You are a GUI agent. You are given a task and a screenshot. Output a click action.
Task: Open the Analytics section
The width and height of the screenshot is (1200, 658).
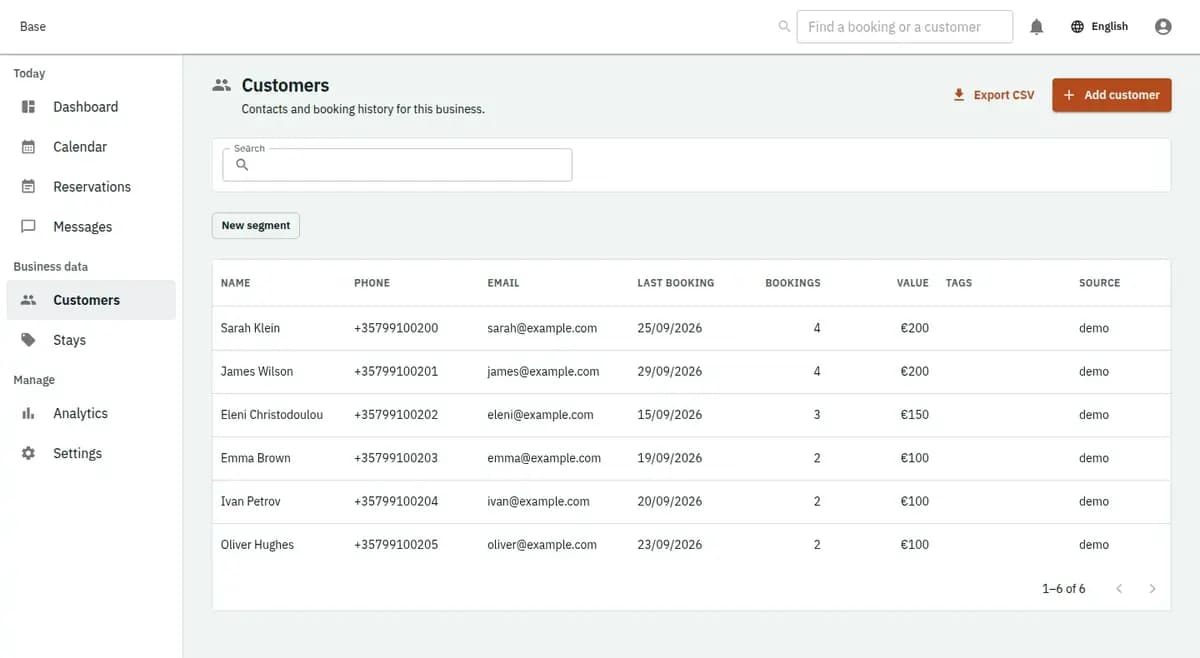click(91, 413)
